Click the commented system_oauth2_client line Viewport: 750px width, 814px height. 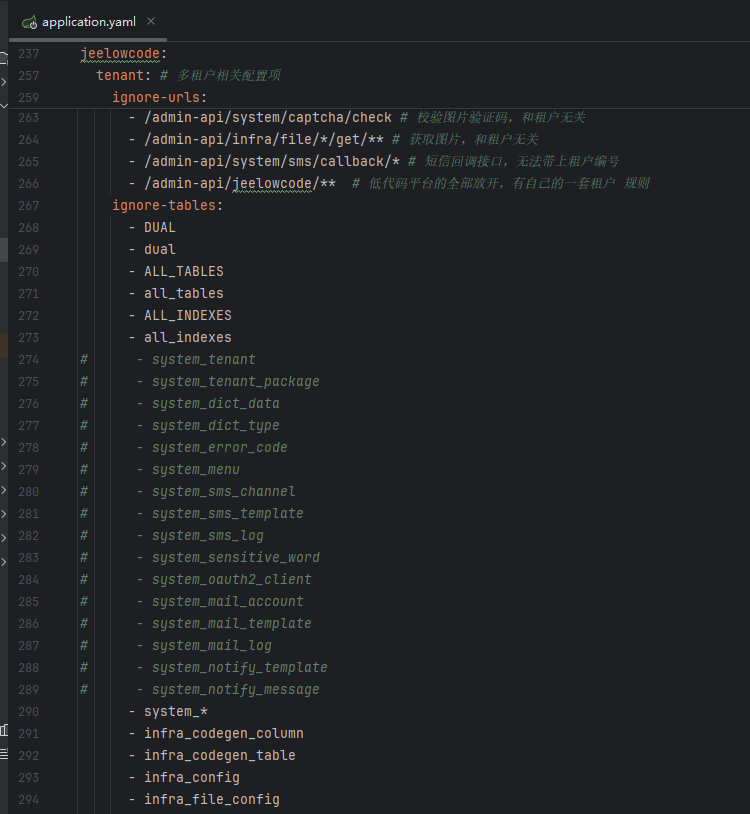pos(231,579)
